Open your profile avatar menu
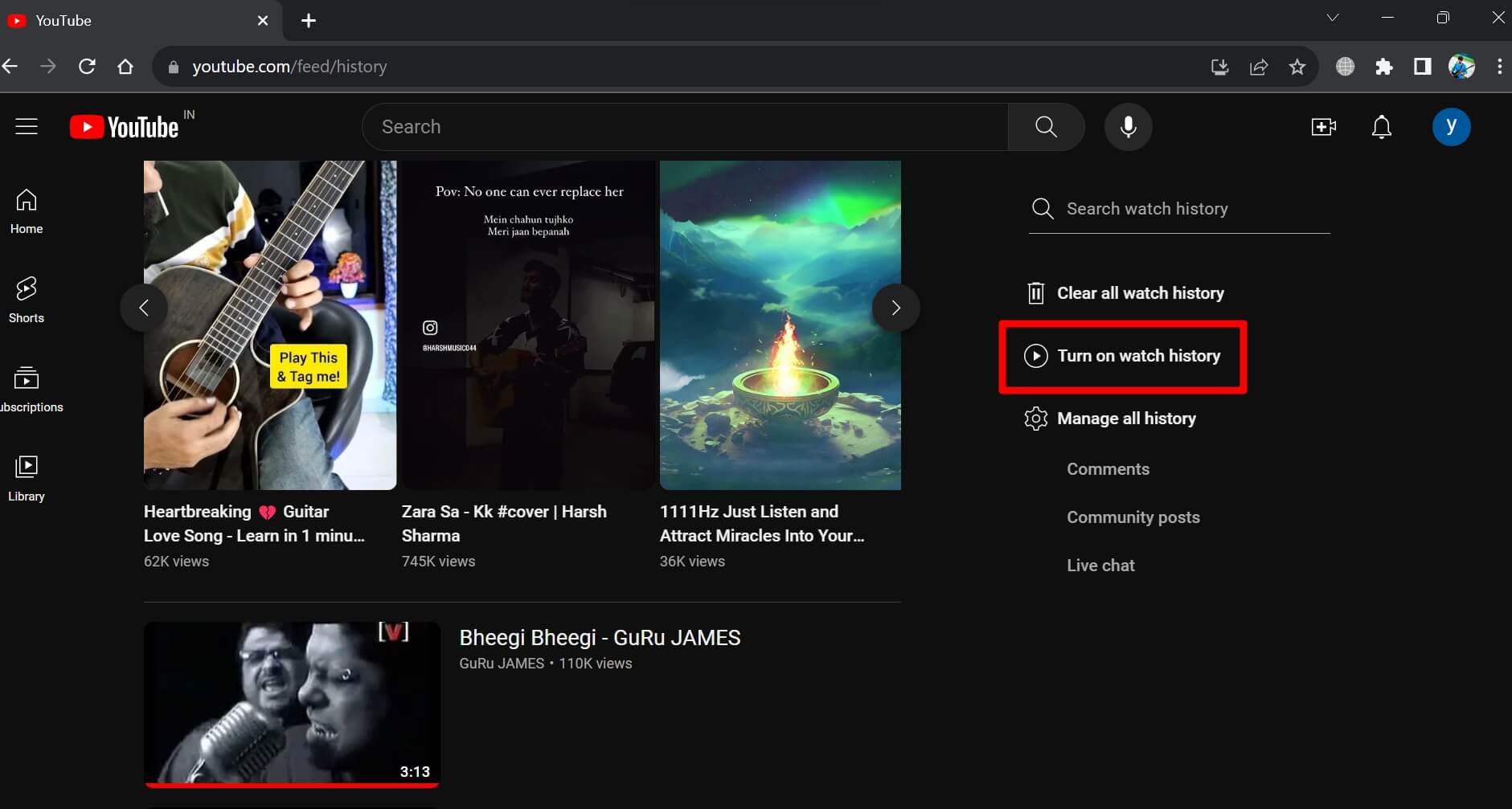The height and width of the screenshot is (809, 1512). [1452, 126]
